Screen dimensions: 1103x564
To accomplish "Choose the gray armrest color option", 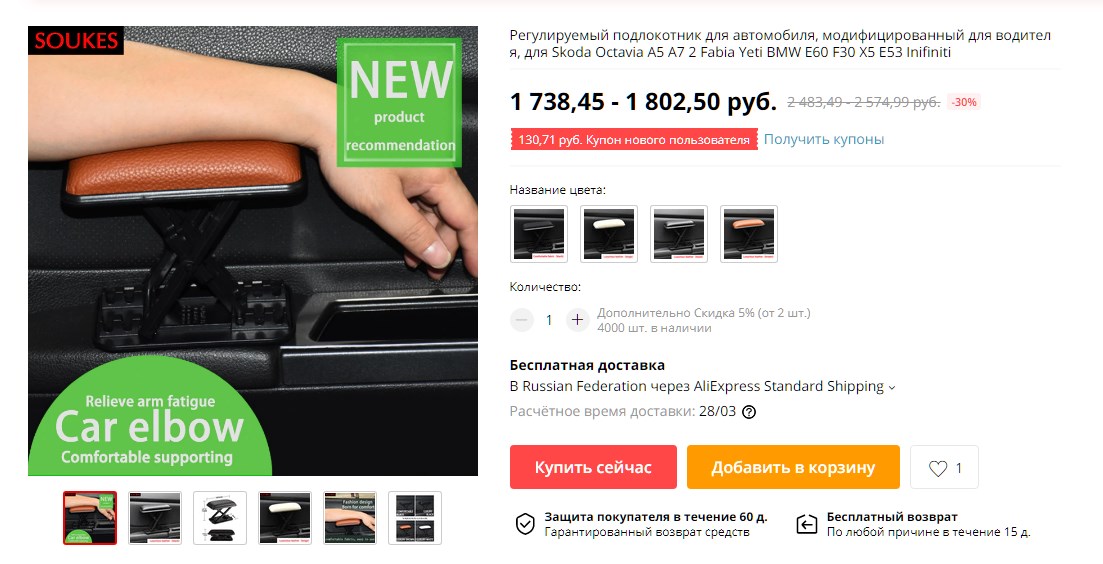I will click(679, 234).
